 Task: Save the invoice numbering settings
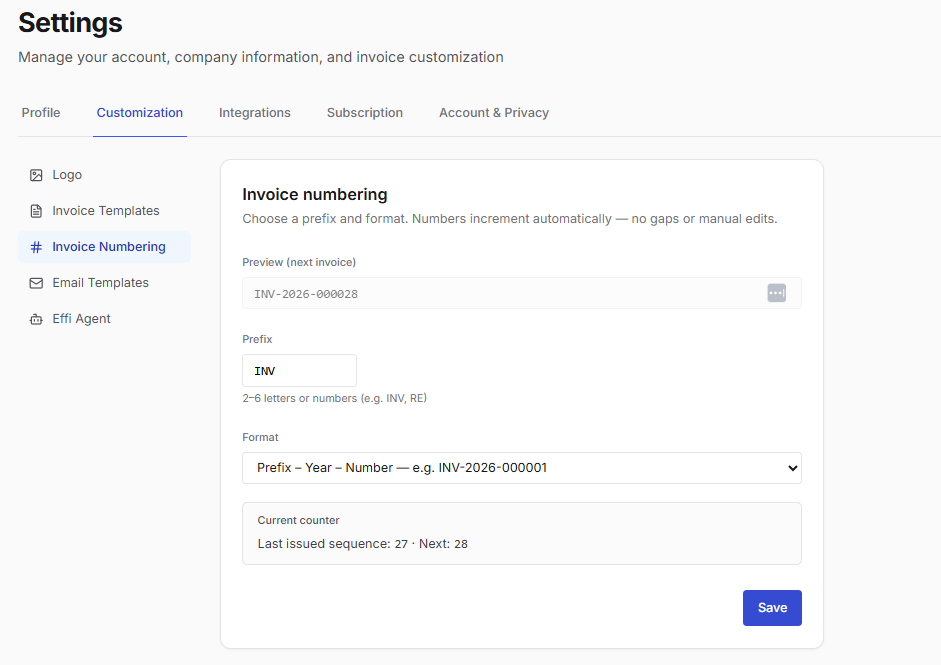click(772, 608)
